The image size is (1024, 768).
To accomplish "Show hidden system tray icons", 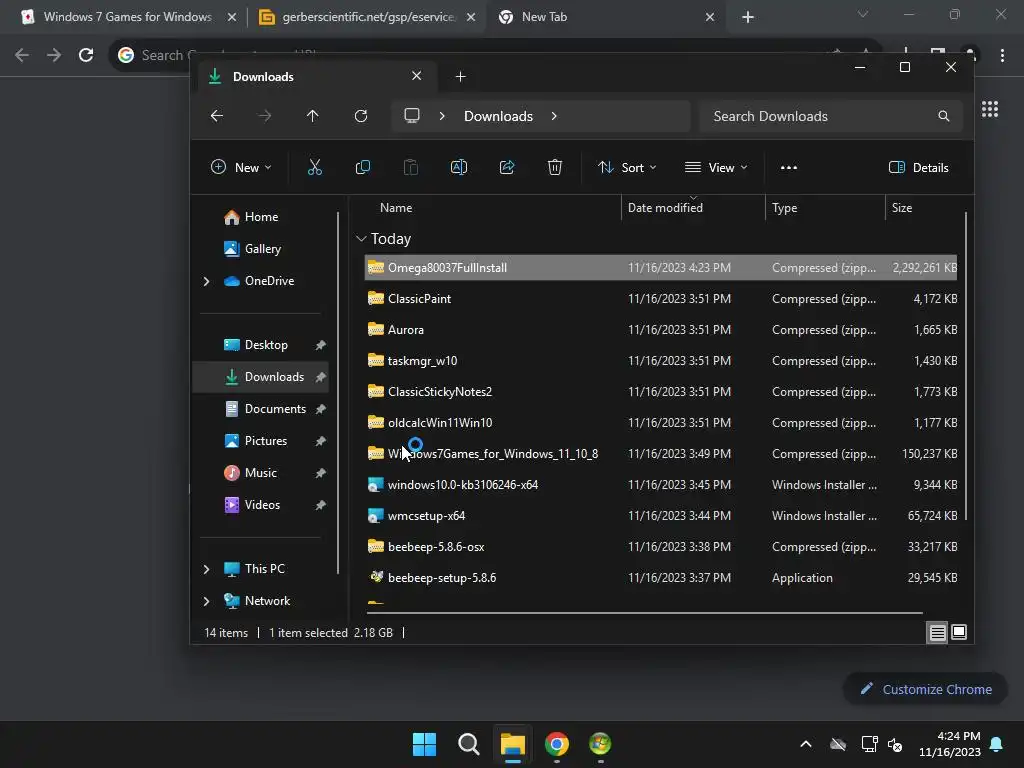I will tap(806, 744).
